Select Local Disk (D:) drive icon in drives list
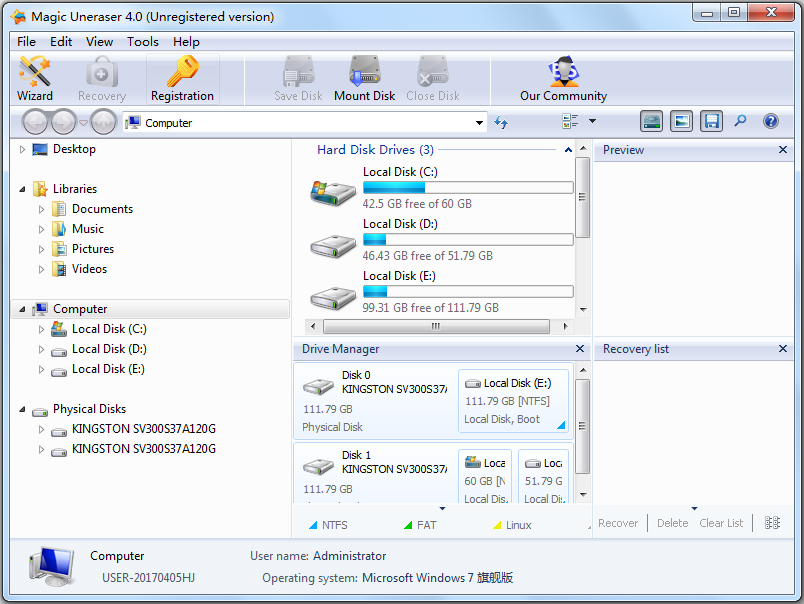 333,247
